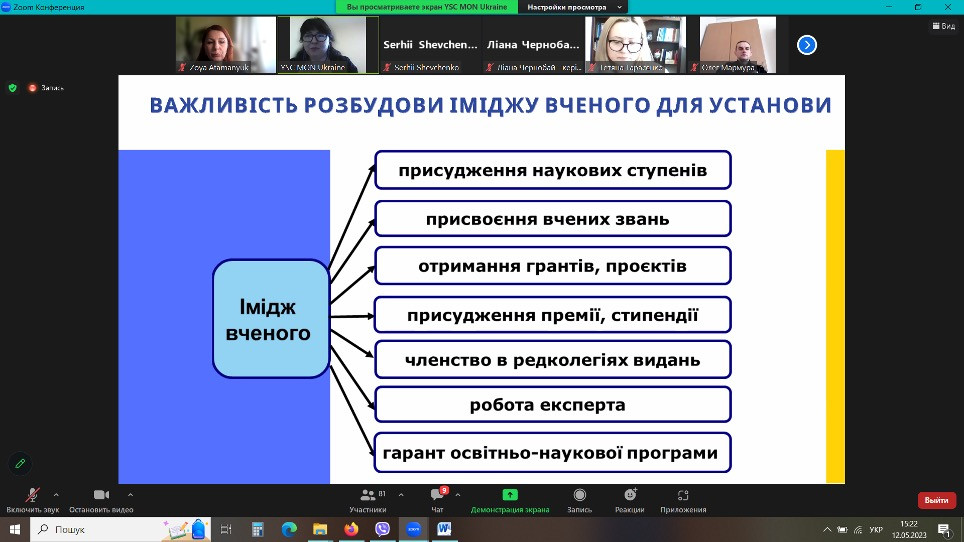Image resolution: width=964 pixels, height=542 pixels.
Task: Open the Настройки просмотра view options dropdown
Action: pos(562,7)
